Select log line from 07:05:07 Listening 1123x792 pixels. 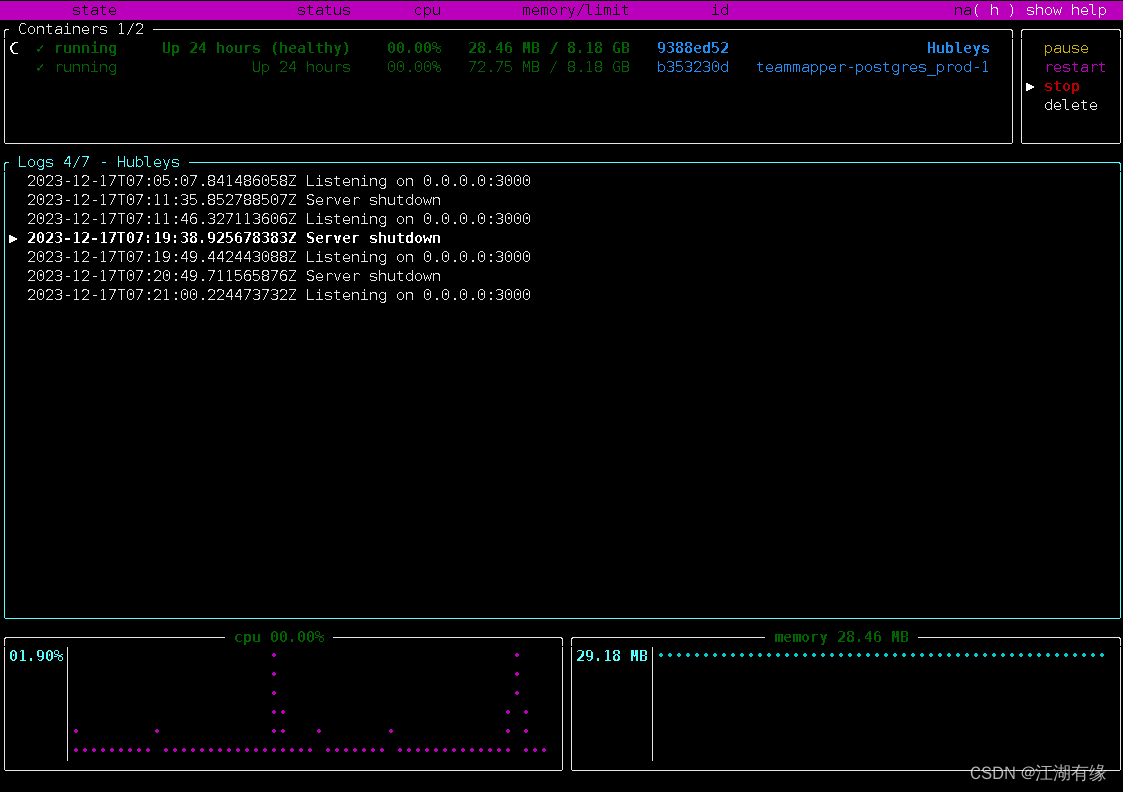279,180
